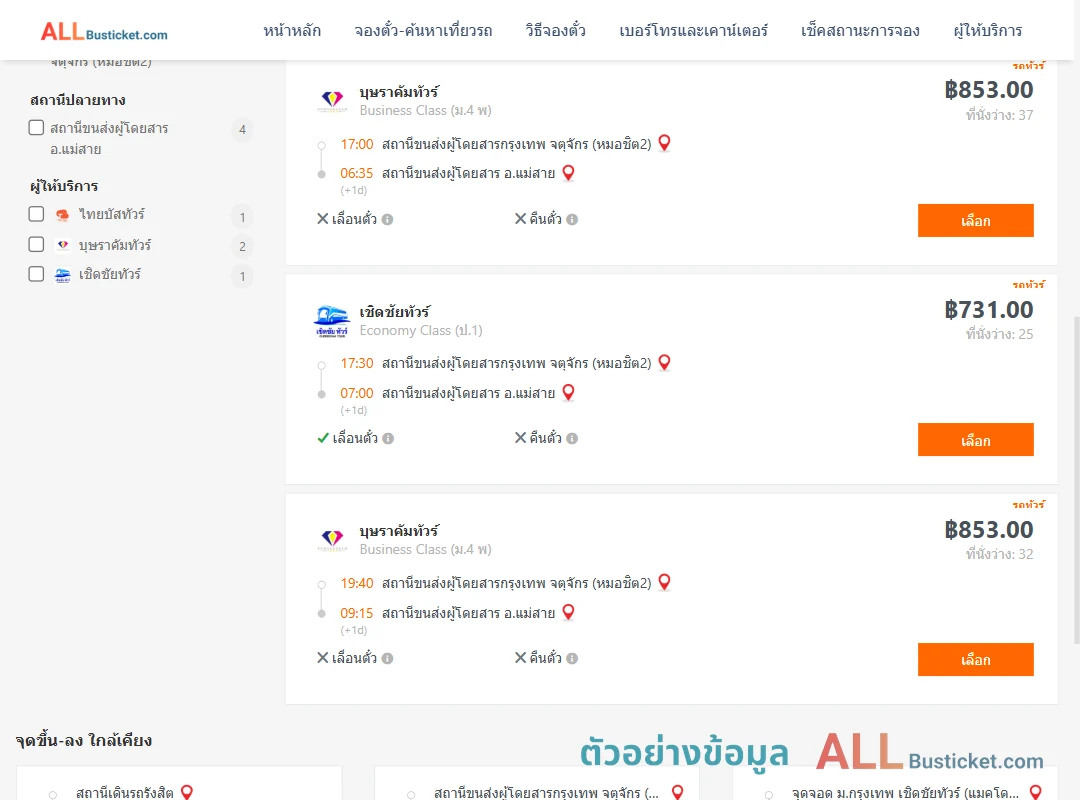The width and height of the screenshot is (1080, 800).
Task: Open จองตั๋ว-ค้นหาเที่ยวรถ menu item
Action: pos(423,30)
